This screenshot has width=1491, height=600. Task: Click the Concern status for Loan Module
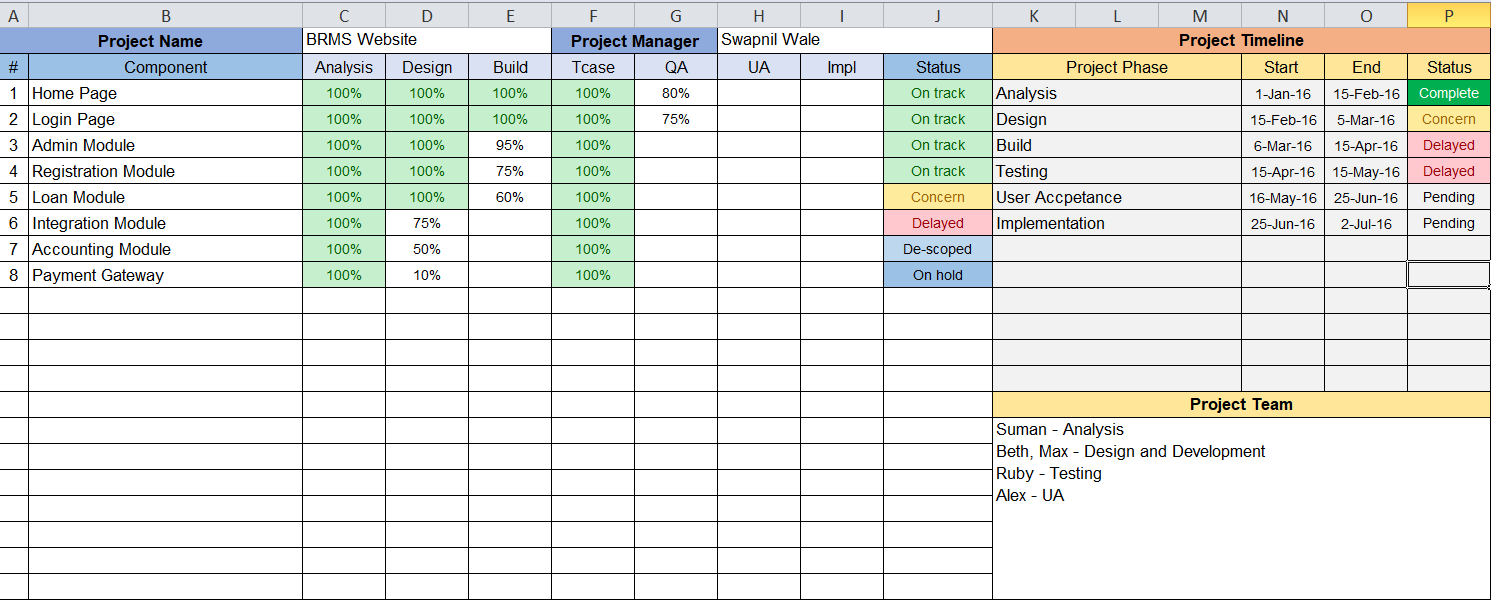click(937, 197)
